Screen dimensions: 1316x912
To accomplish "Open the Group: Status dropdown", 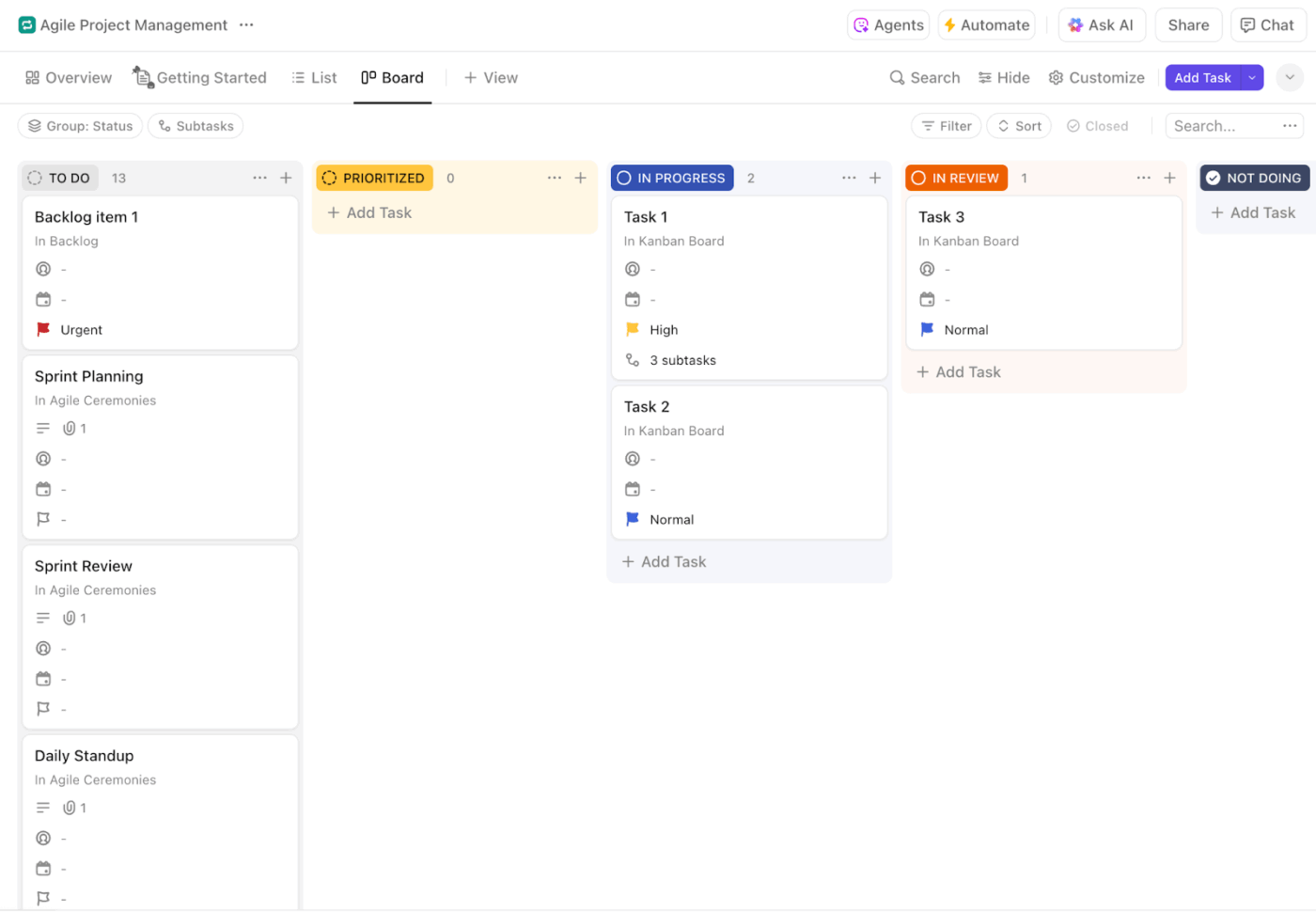I will [x=79, y=125].
